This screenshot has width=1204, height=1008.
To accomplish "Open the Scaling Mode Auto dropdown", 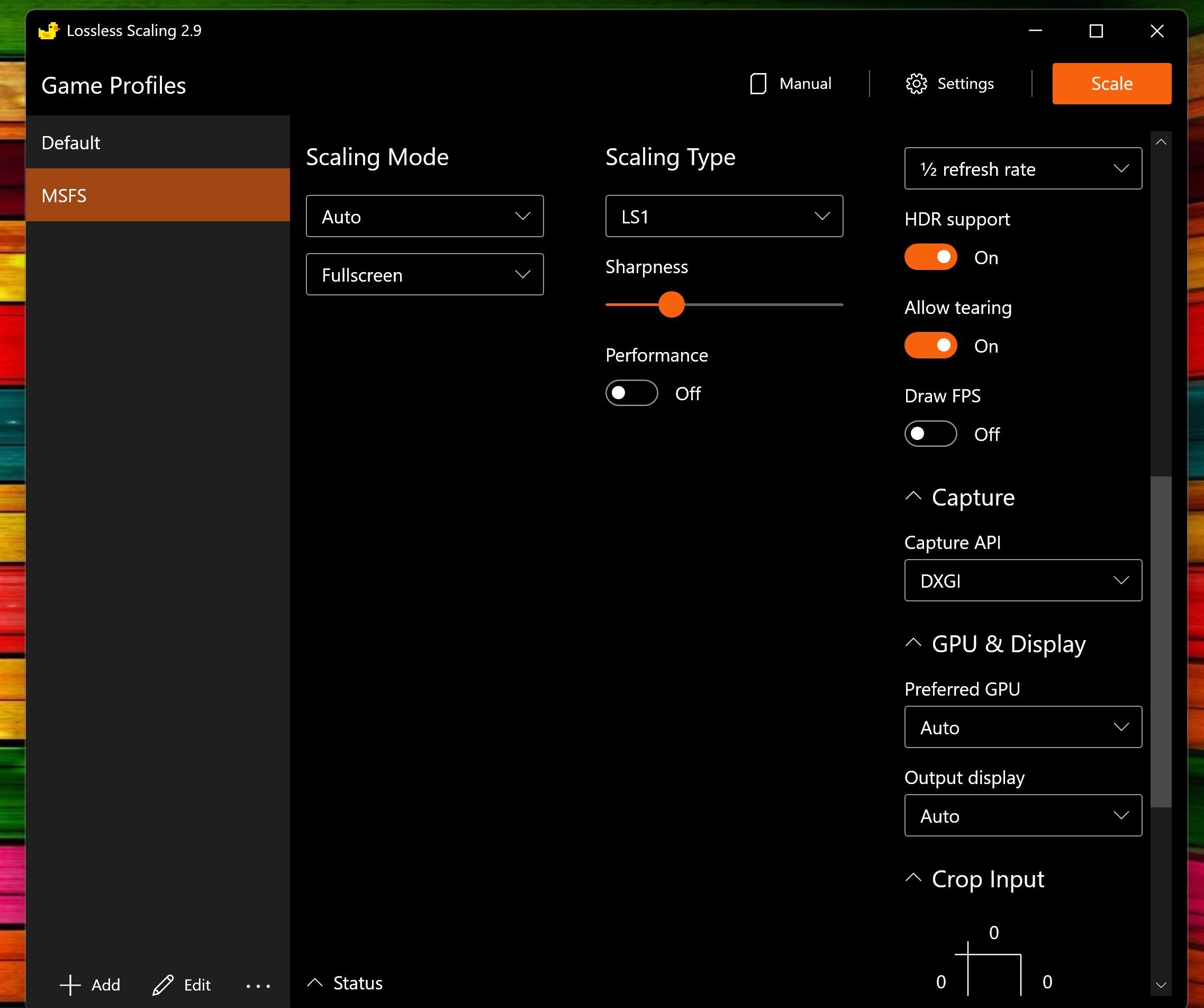I will tap(425, 216).
